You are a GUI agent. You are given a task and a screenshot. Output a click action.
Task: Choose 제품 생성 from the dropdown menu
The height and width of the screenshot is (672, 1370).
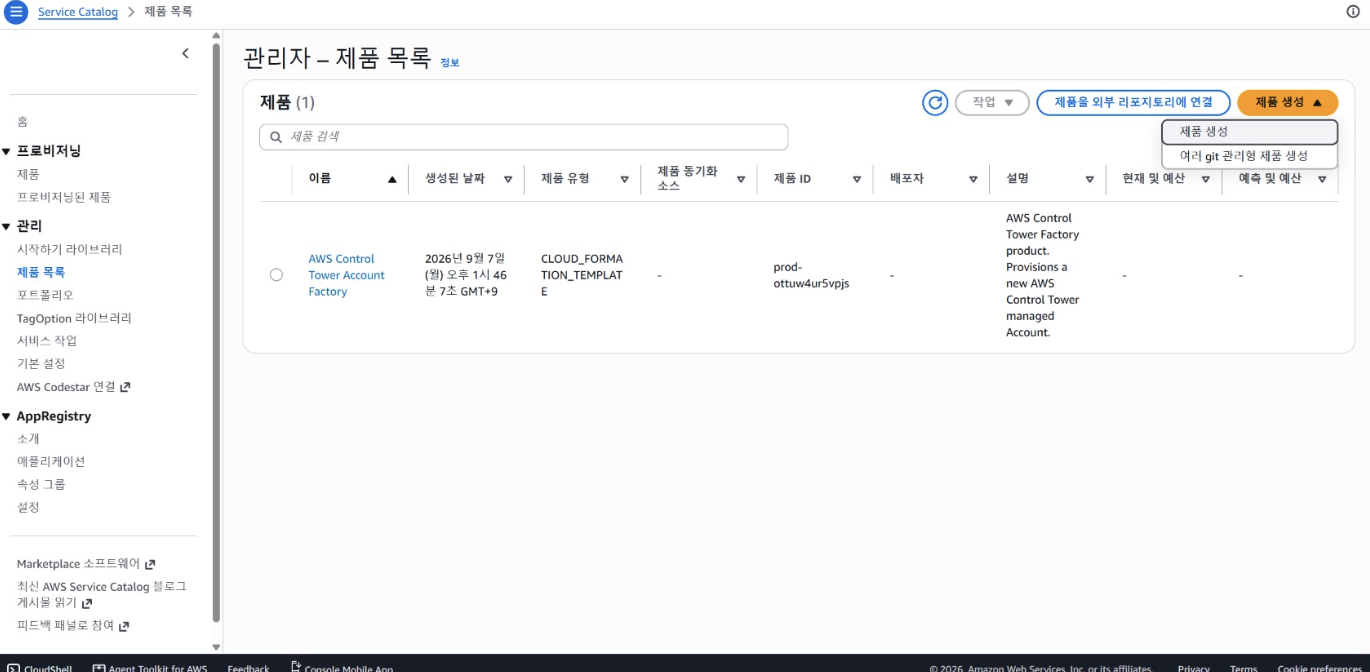(x=1249, y=131)
